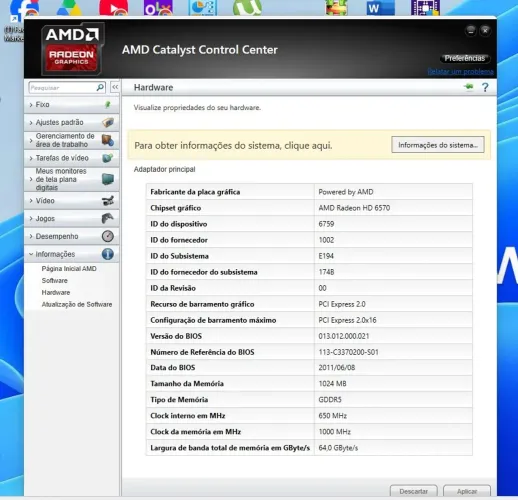Viewport: 518px width, 500px height.
Task: Click the gauge icon beside Desempenho
Action: pyautogui.click(x=108, y=236)
